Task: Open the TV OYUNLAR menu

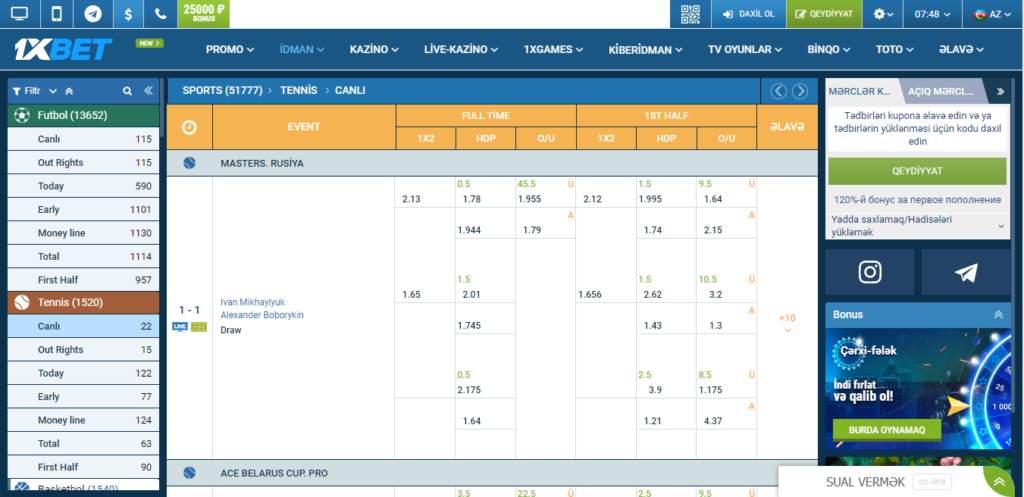Action: [x=745, y=49]
